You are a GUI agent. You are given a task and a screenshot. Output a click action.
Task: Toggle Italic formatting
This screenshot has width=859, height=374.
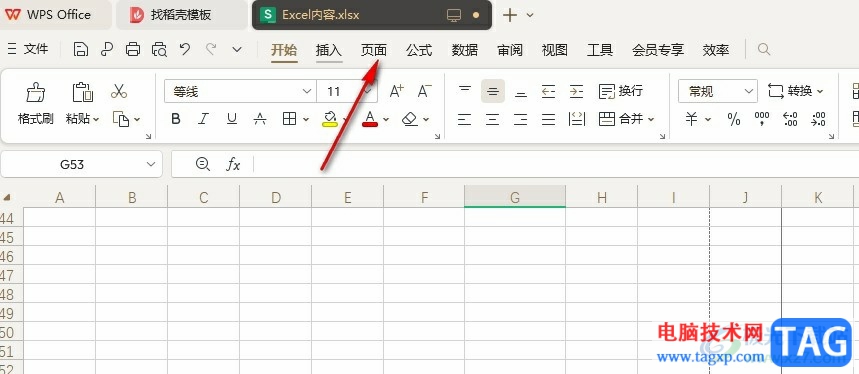point(204,119)
